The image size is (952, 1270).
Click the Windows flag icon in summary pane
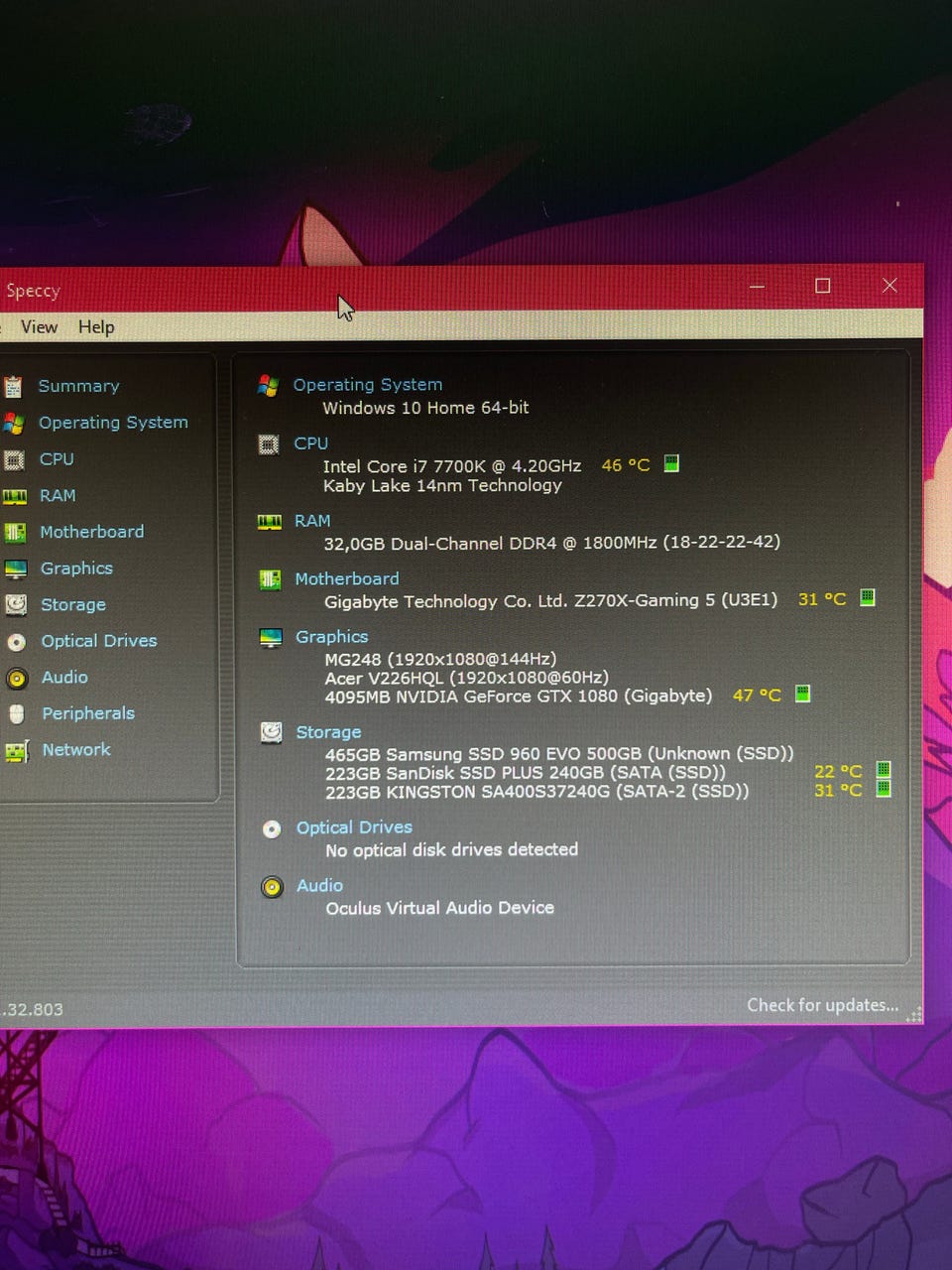pos(268,386)
